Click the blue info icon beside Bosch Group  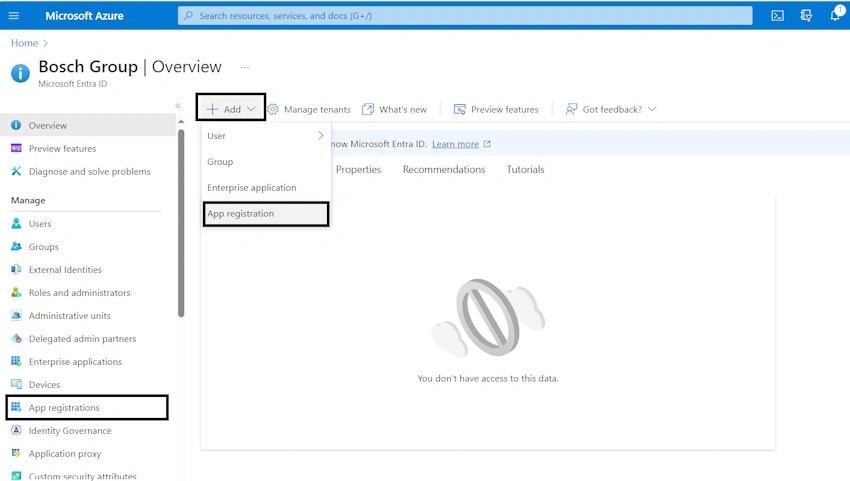click(20, 73)
